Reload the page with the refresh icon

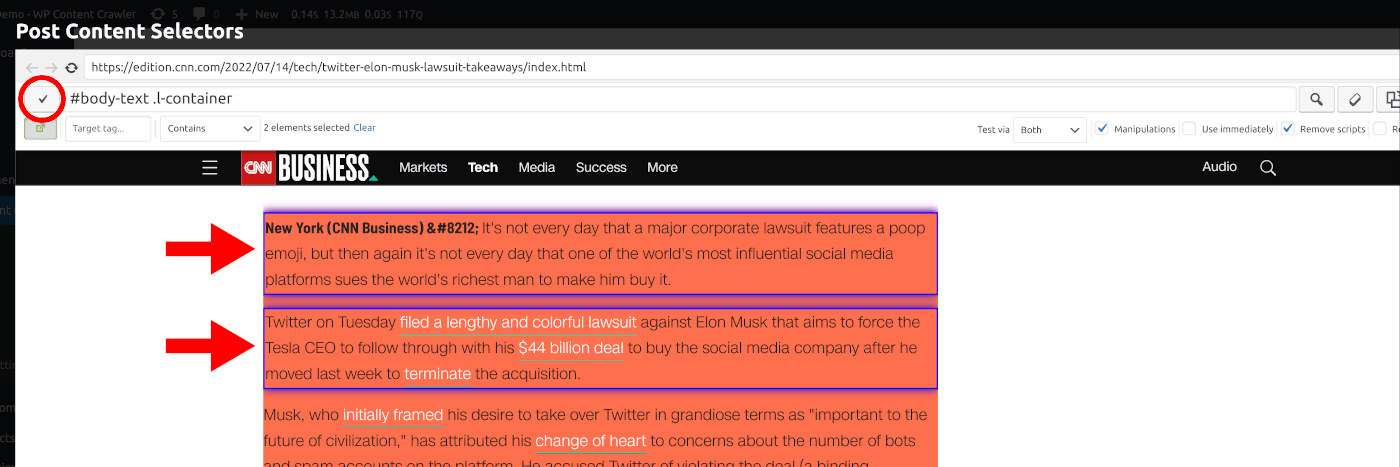71,67
